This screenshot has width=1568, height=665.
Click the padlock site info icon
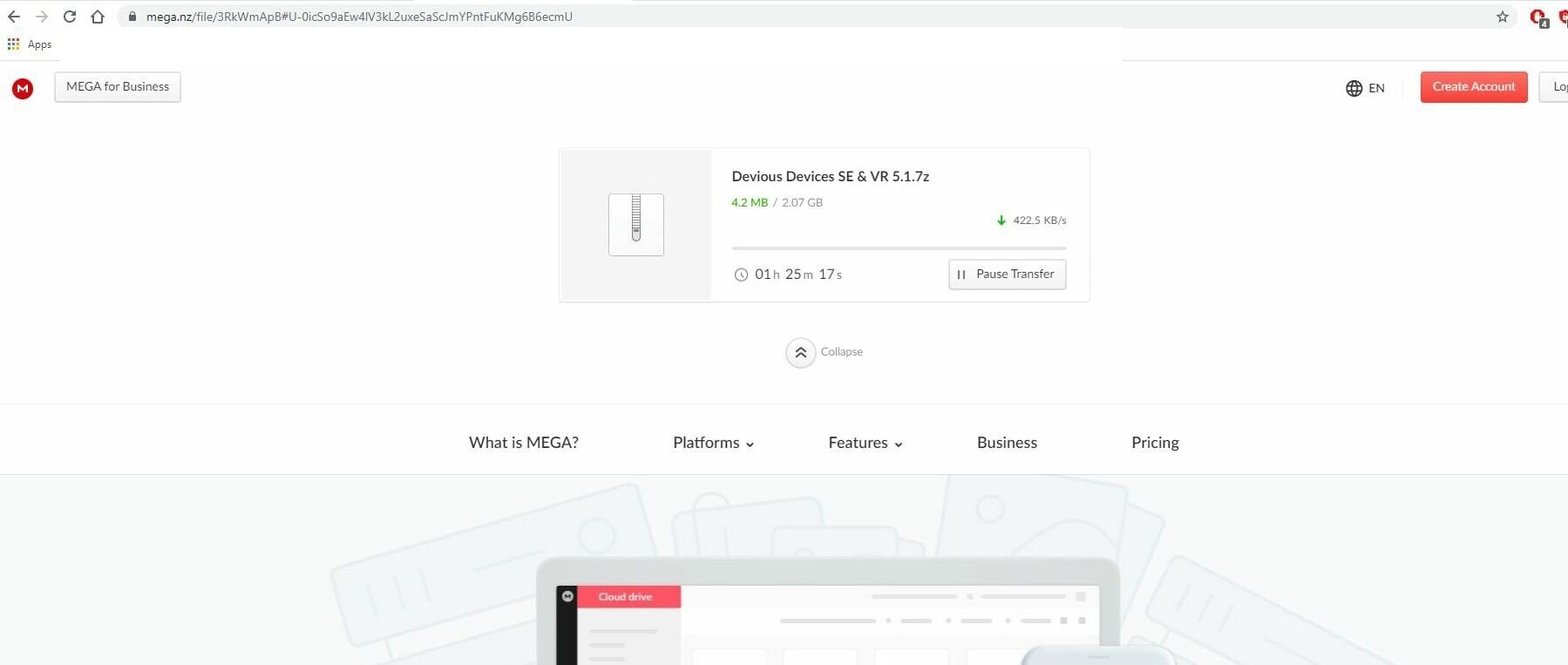[132, 17]
